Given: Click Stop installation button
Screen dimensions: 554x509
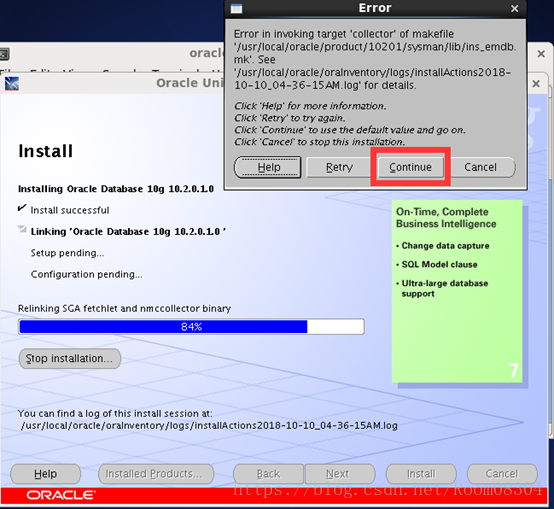Looking at the screenshot, I should (70, 359).
